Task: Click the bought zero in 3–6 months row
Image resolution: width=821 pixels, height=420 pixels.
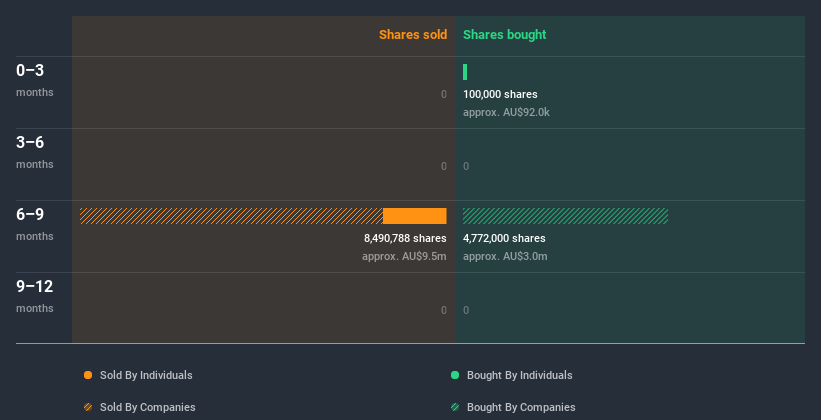Action: [466, 167]
